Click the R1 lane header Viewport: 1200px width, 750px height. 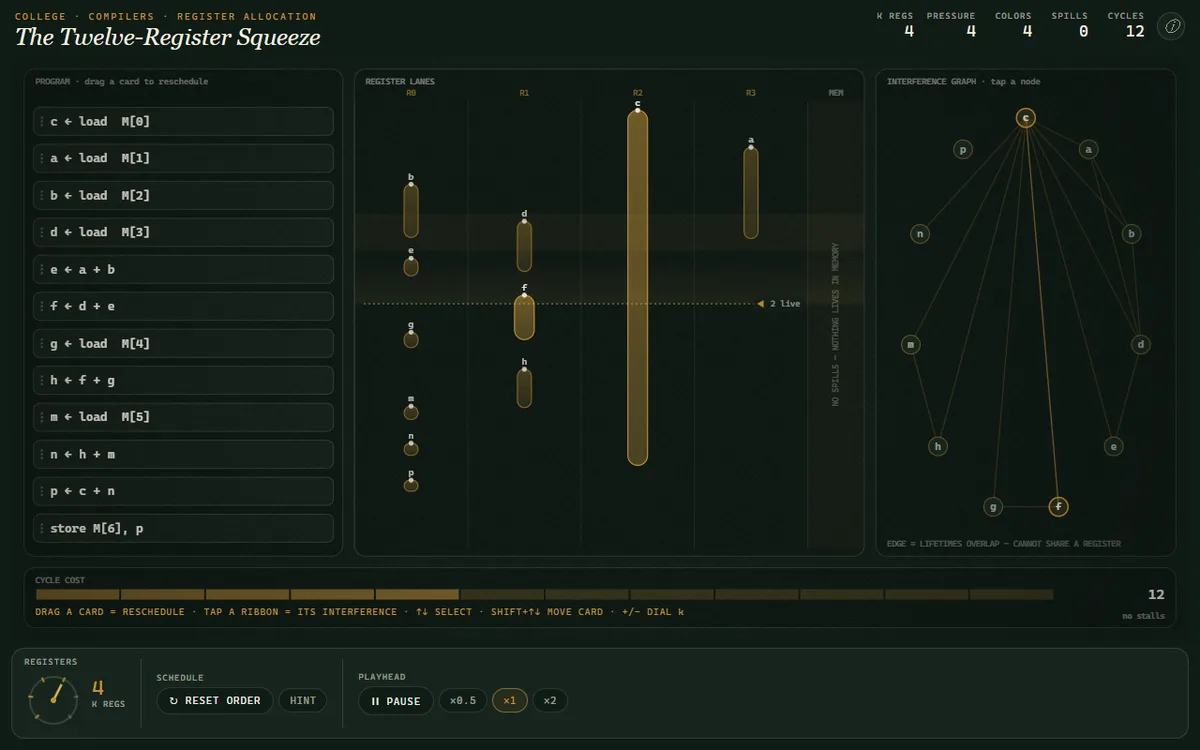(x=524, y=93)
